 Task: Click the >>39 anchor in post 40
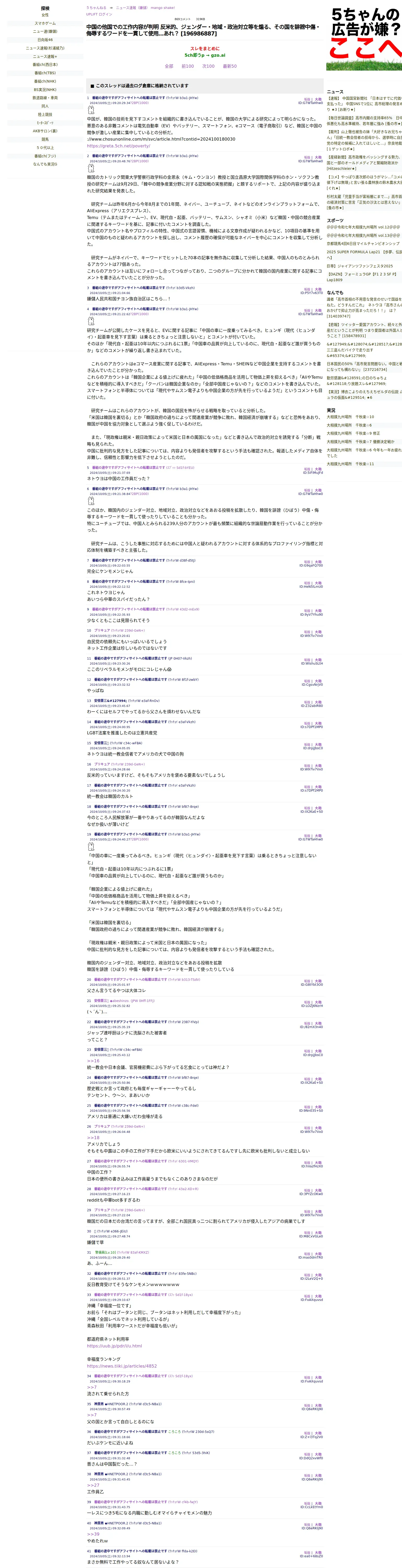[93, 1535]
